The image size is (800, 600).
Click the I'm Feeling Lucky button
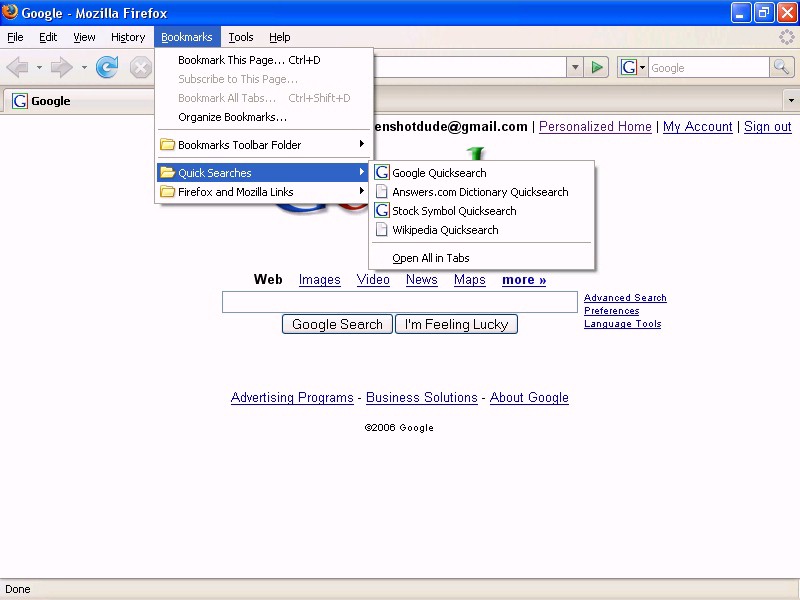456,324
